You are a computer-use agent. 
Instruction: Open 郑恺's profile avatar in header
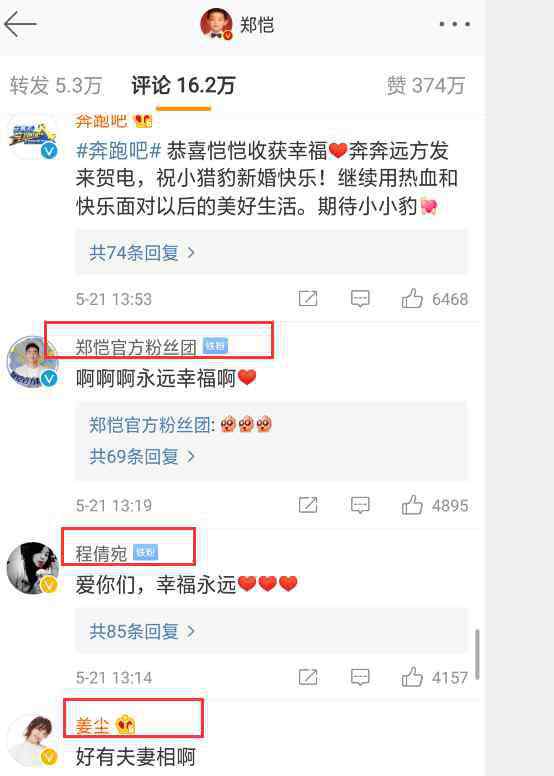216,23
